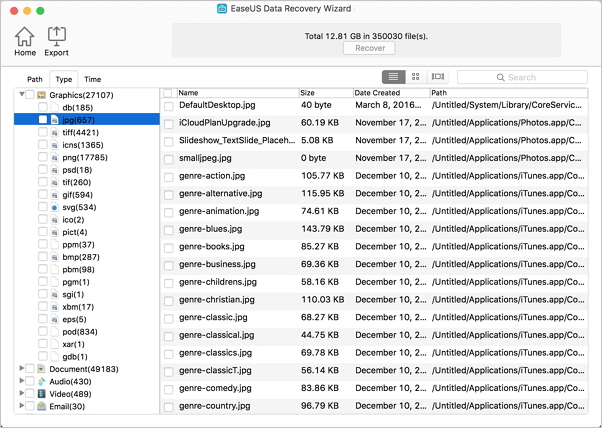Select checkbox for genre-blues.jpg

click(169, 230)
